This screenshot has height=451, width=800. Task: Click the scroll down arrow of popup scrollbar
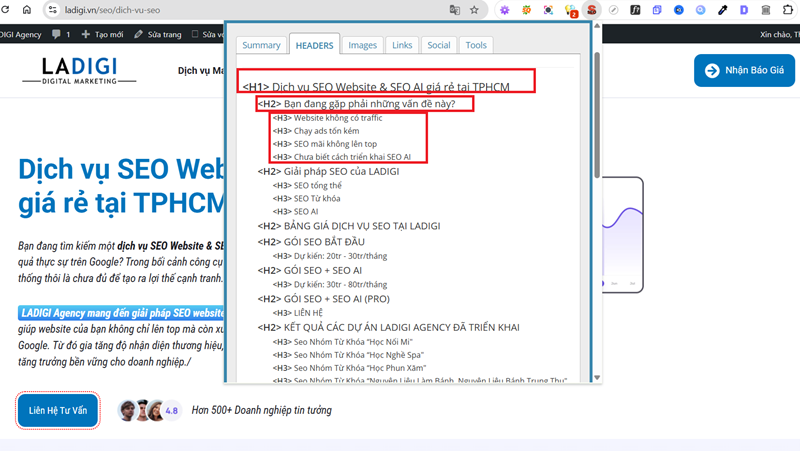(597, 378)
